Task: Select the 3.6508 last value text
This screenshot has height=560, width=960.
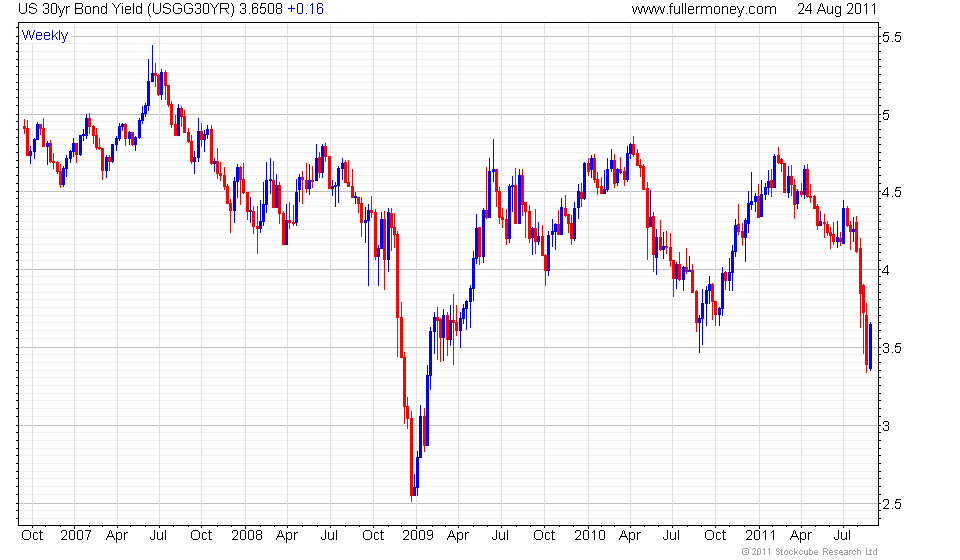Action: (x=261, y=9)
